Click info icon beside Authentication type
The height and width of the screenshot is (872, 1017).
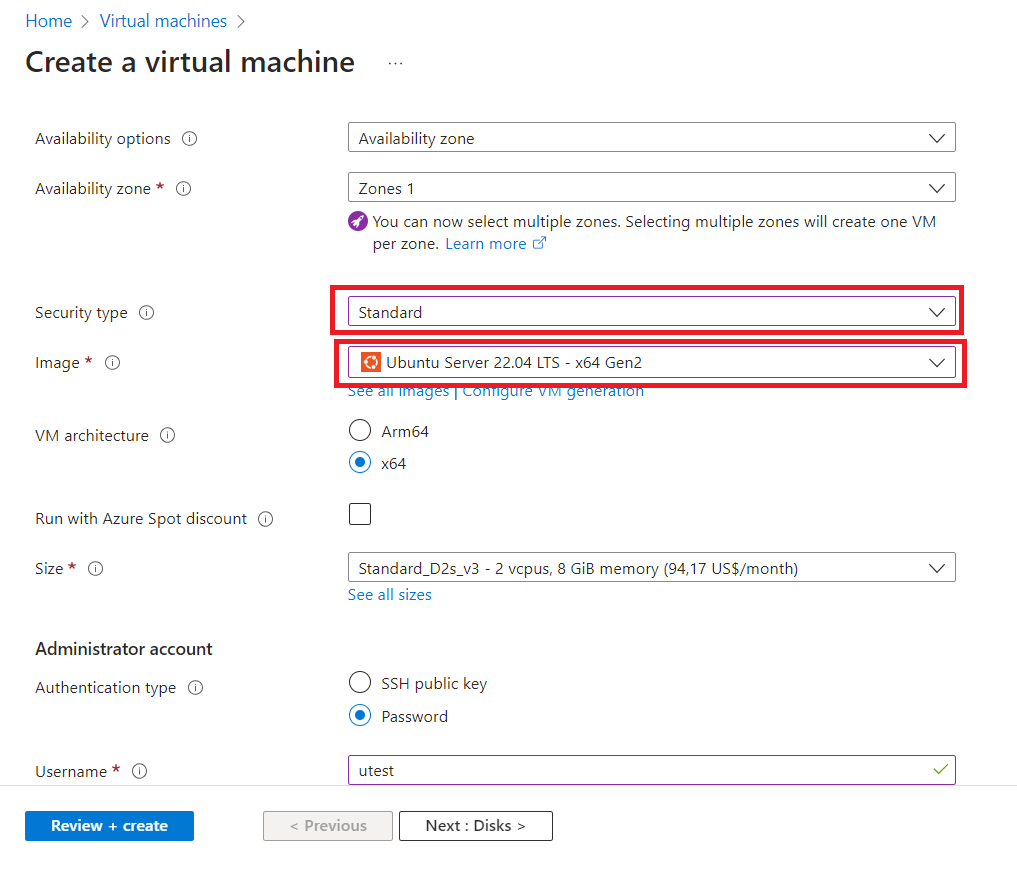[195, 688]
